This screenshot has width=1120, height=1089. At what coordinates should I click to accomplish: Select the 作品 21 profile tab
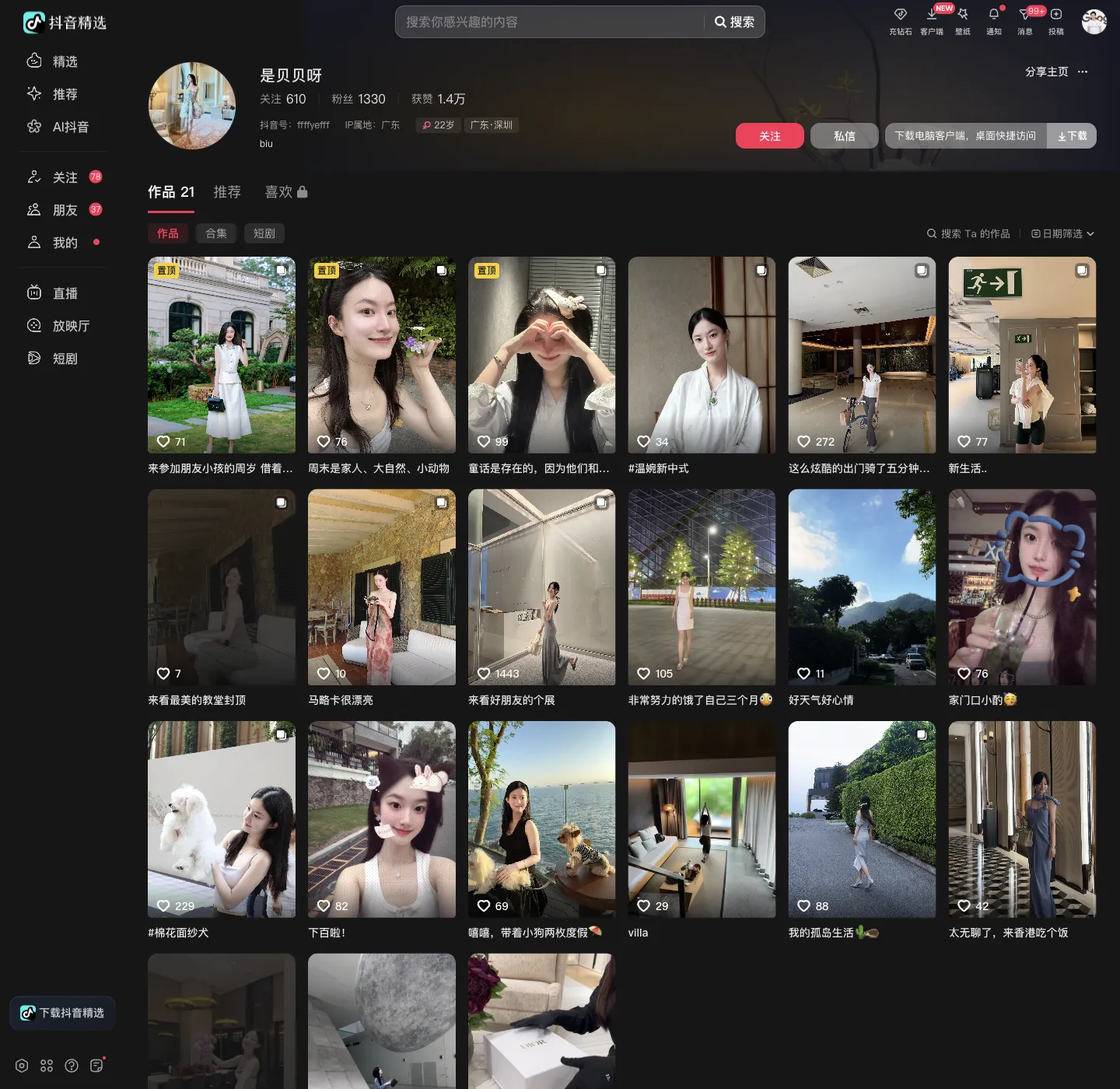[171, 192]
